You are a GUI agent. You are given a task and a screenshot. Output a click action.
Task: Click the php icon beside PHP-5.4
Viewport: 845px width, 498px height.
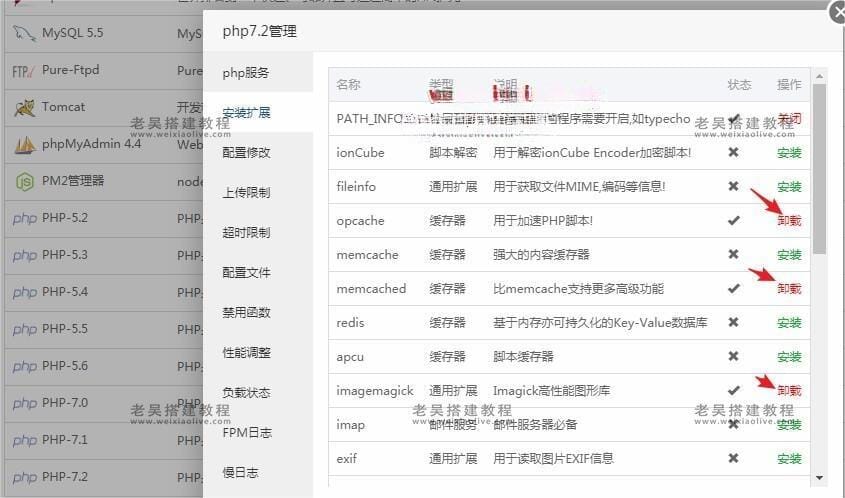(25, 293)
